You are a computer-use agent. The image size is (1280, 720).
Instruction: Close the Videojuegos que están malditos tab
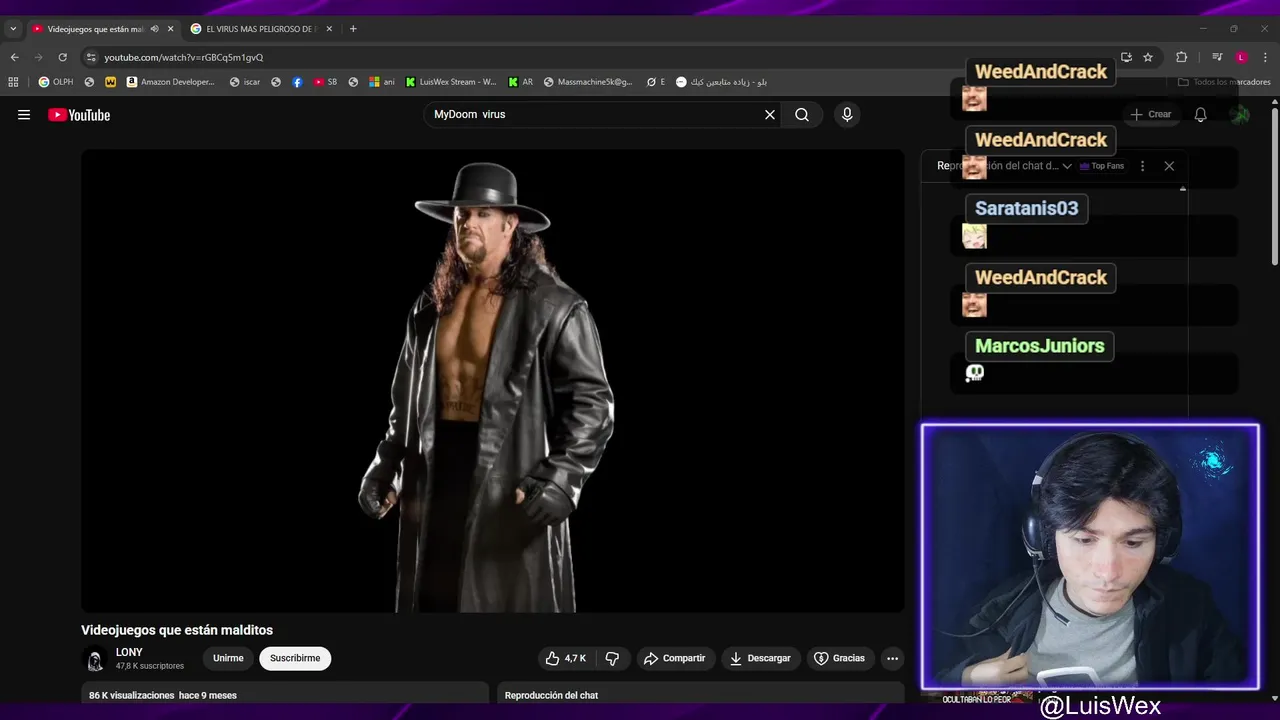click(170, 29)
